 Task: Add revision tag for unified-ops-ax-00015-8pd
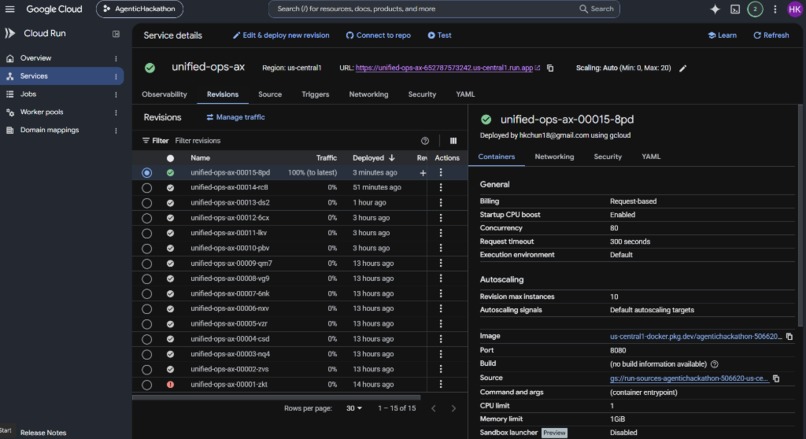click(x=423, y=173)
